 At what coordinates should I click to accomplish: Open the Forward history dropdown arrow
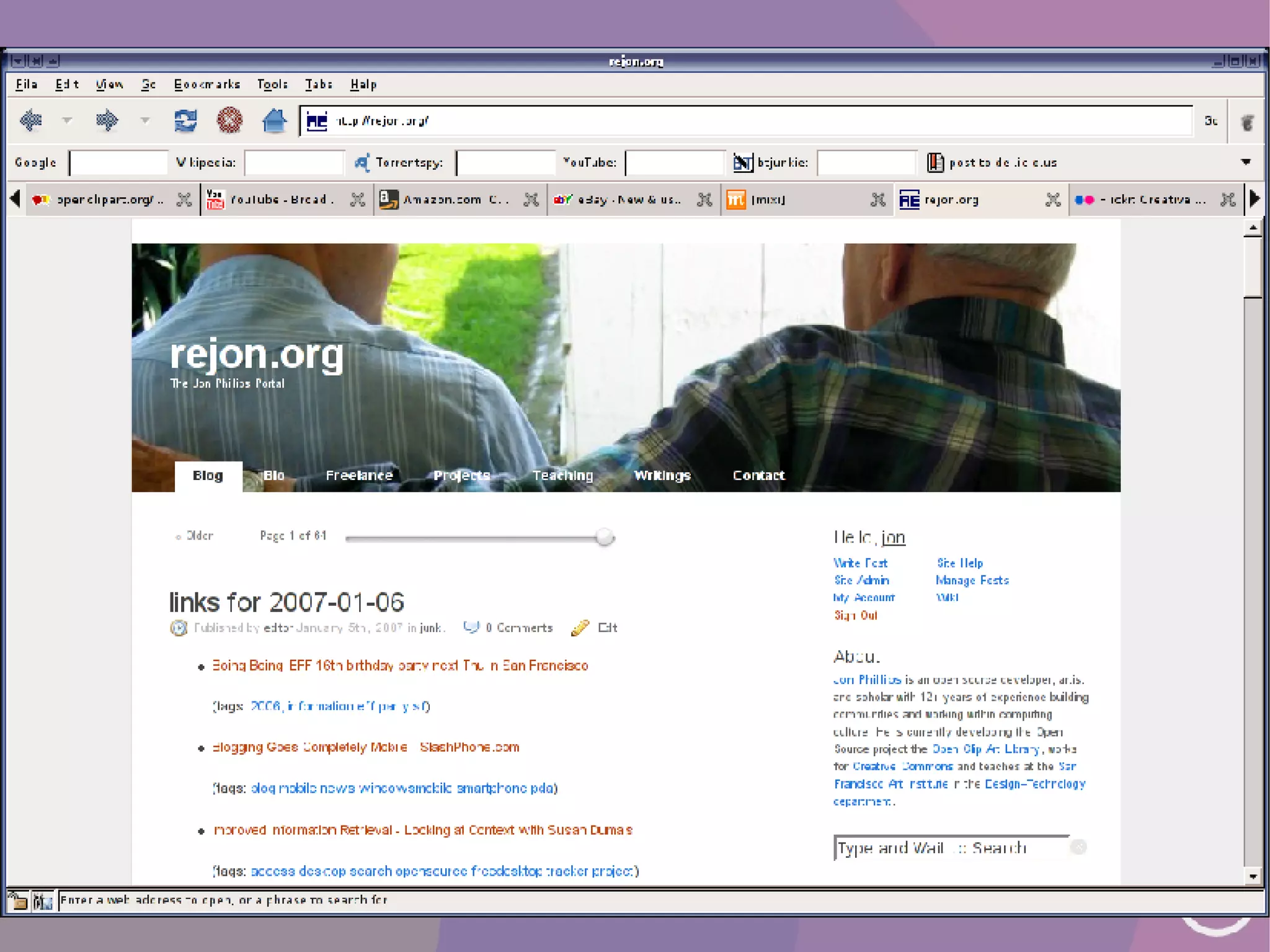(144, 120)
